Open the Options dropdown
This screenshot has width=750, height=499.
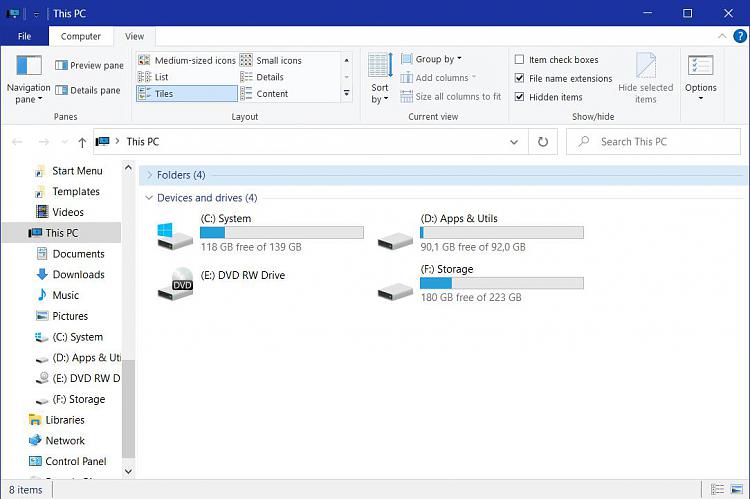[x=701, y=78]
